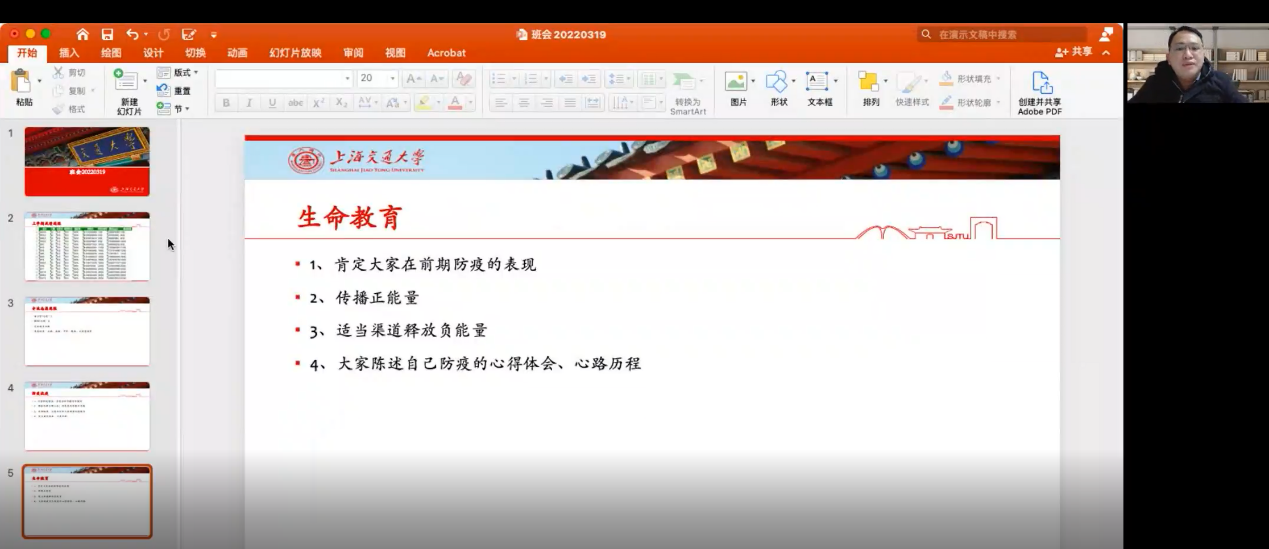This screenshot has width=1269, height=549.
Task: Click the Paste (粘贴) clipboard icon
Action: (x=21, y=82)
